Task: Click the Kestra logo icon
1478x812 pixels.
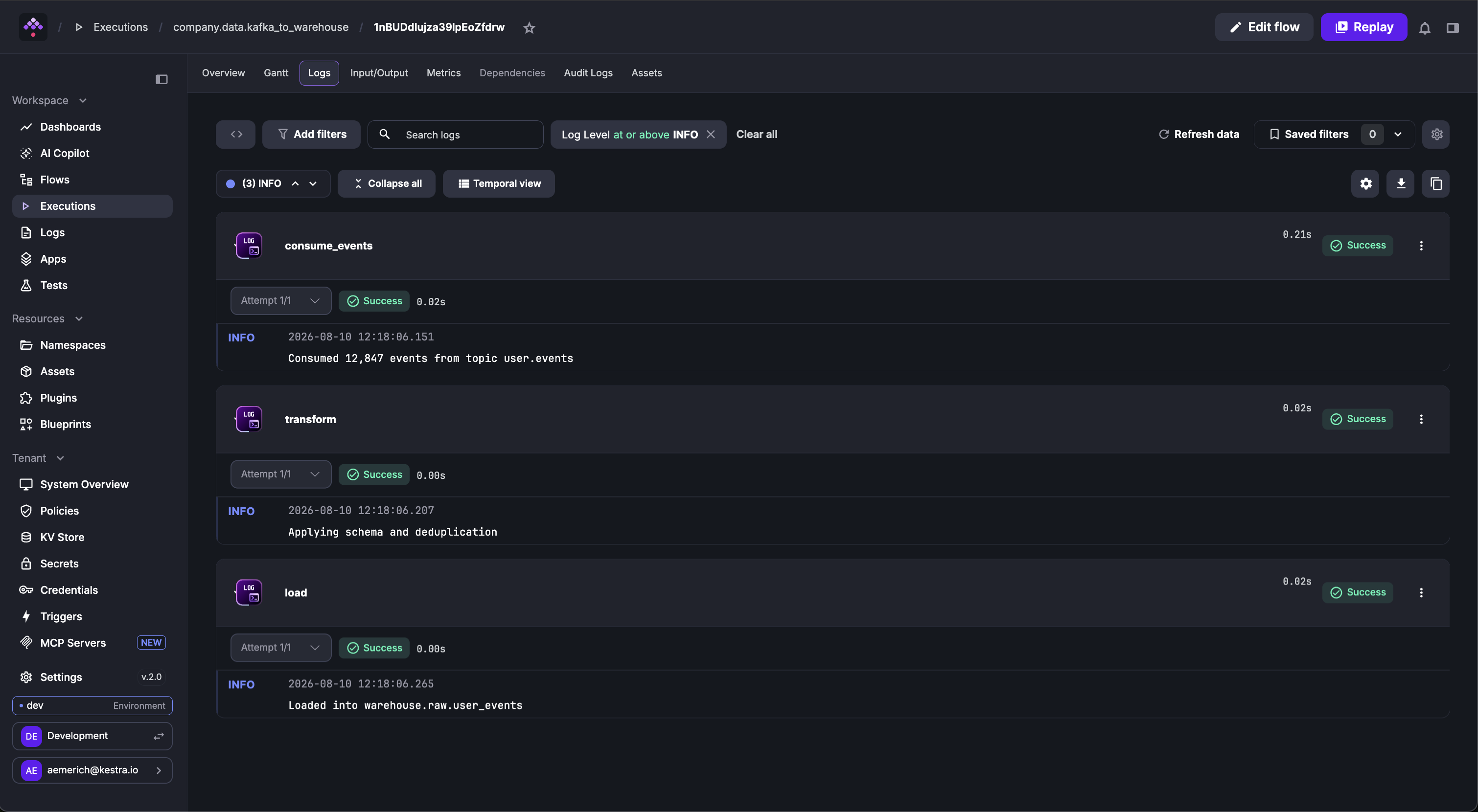Action: pyautogui.click(x=33, y=27)
